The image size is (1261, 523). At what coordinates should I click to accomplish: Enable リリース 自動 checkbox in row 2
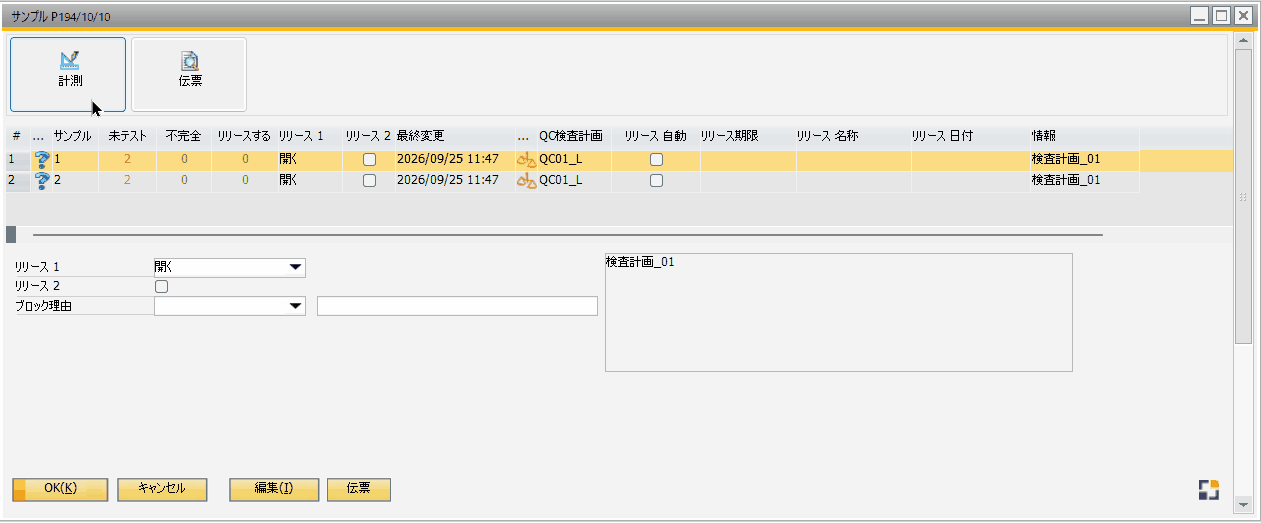point(657,181)
